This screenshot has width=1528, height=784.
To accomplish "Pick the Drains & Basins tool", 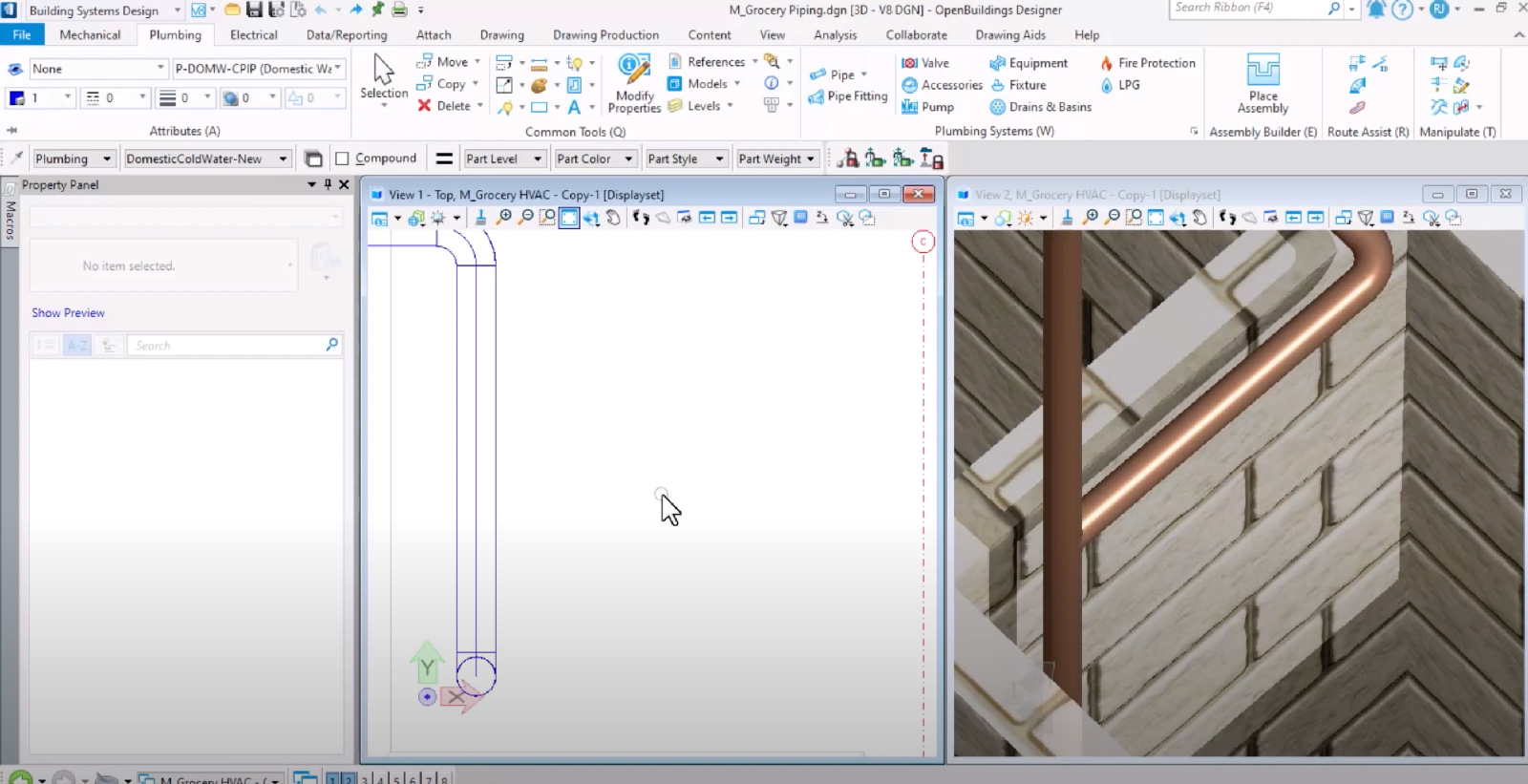I will tap(1040, 107).
